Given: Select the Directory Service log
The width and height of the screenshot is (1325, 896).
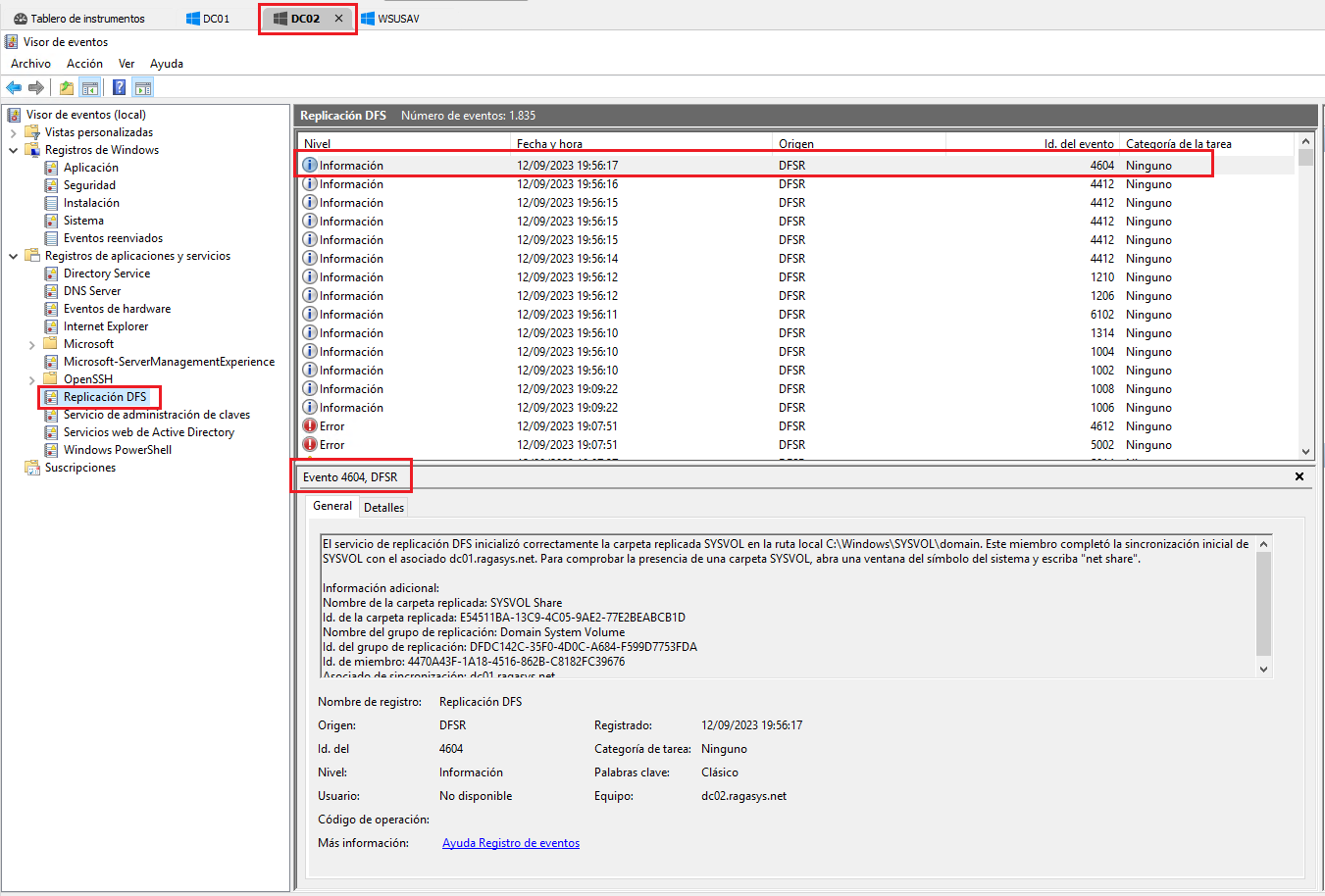Looking at the screenshot, I should (106, 274).
